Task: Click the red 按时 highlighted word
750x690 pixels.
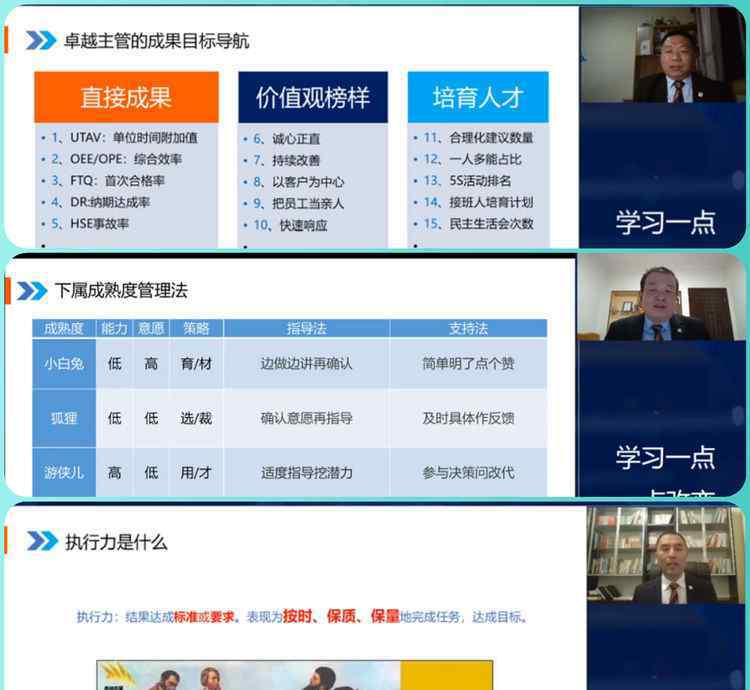Action: point(298,616)
